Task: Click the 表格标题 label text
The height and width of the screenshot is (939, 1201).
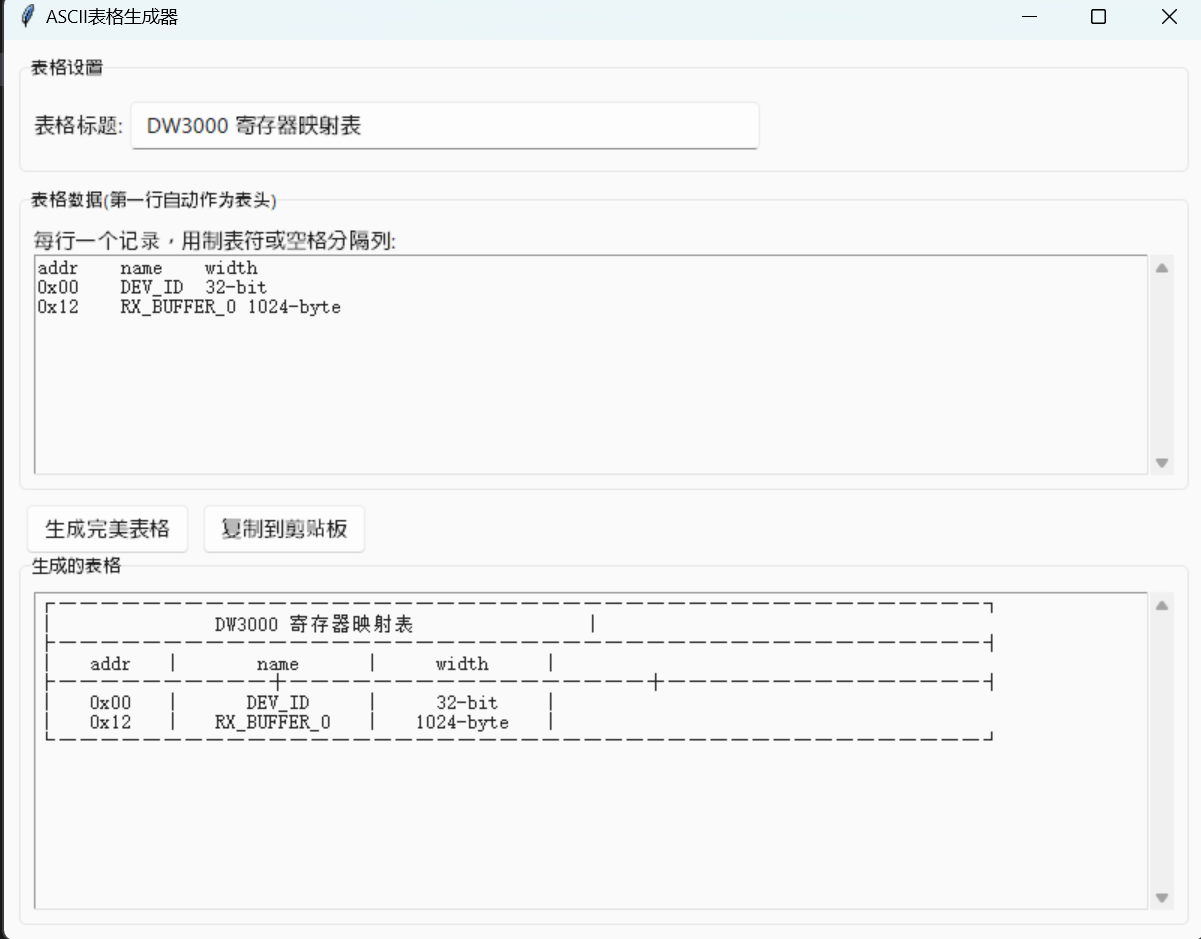Action: tap(78, 126)
